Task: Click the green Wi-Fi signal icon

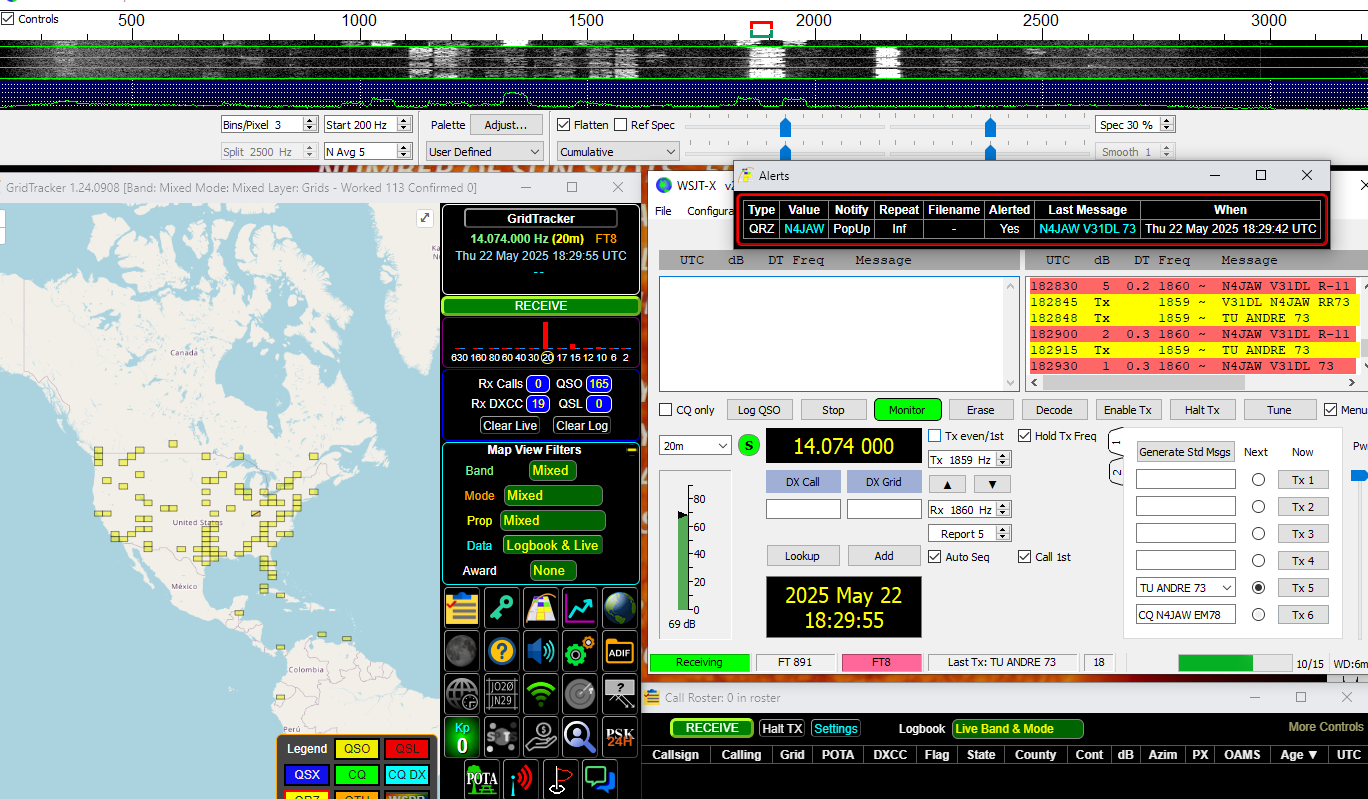Action: (541, 693)
